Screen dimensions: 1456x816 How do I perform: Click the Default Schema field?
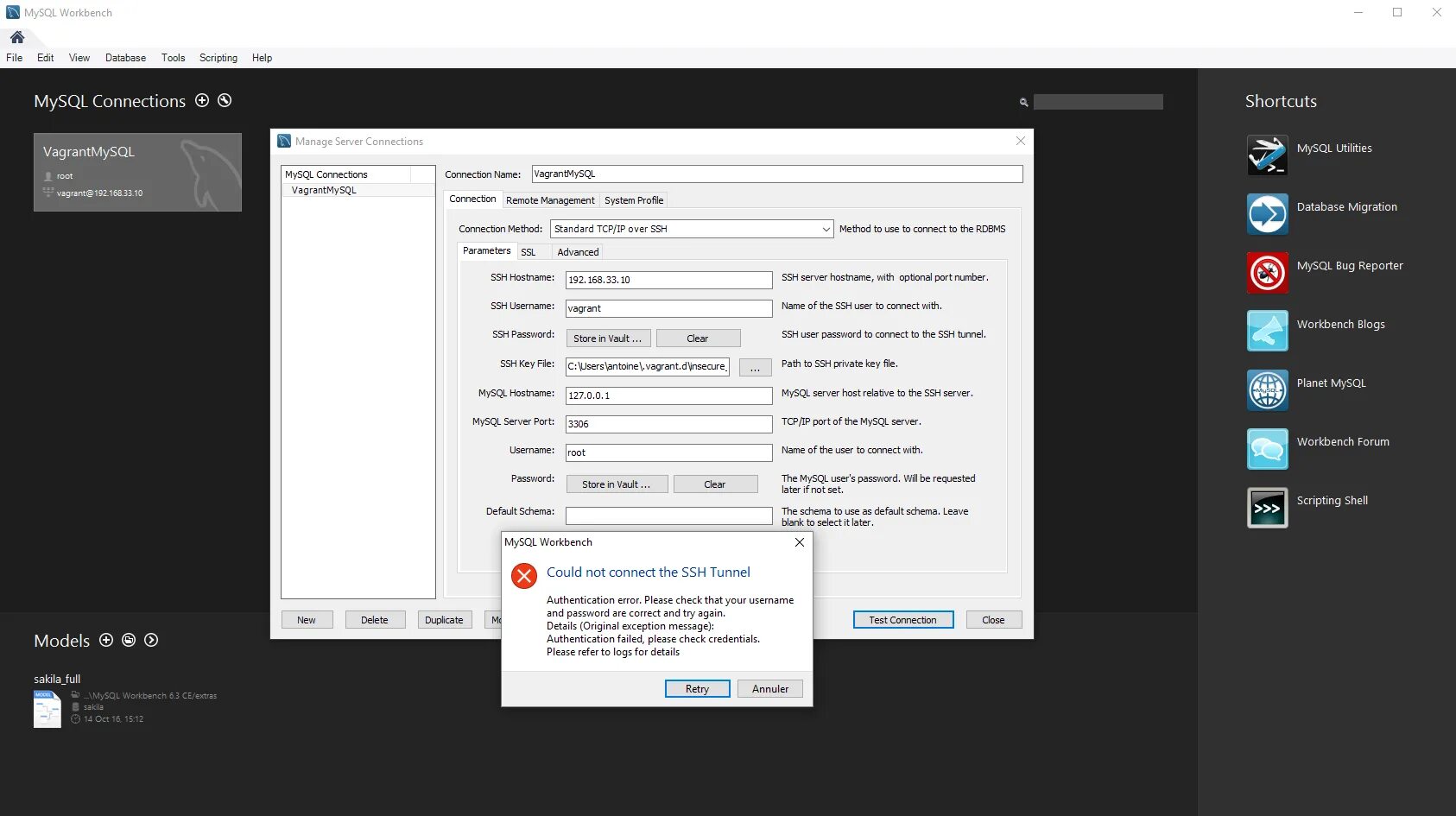tap(669, 516)
